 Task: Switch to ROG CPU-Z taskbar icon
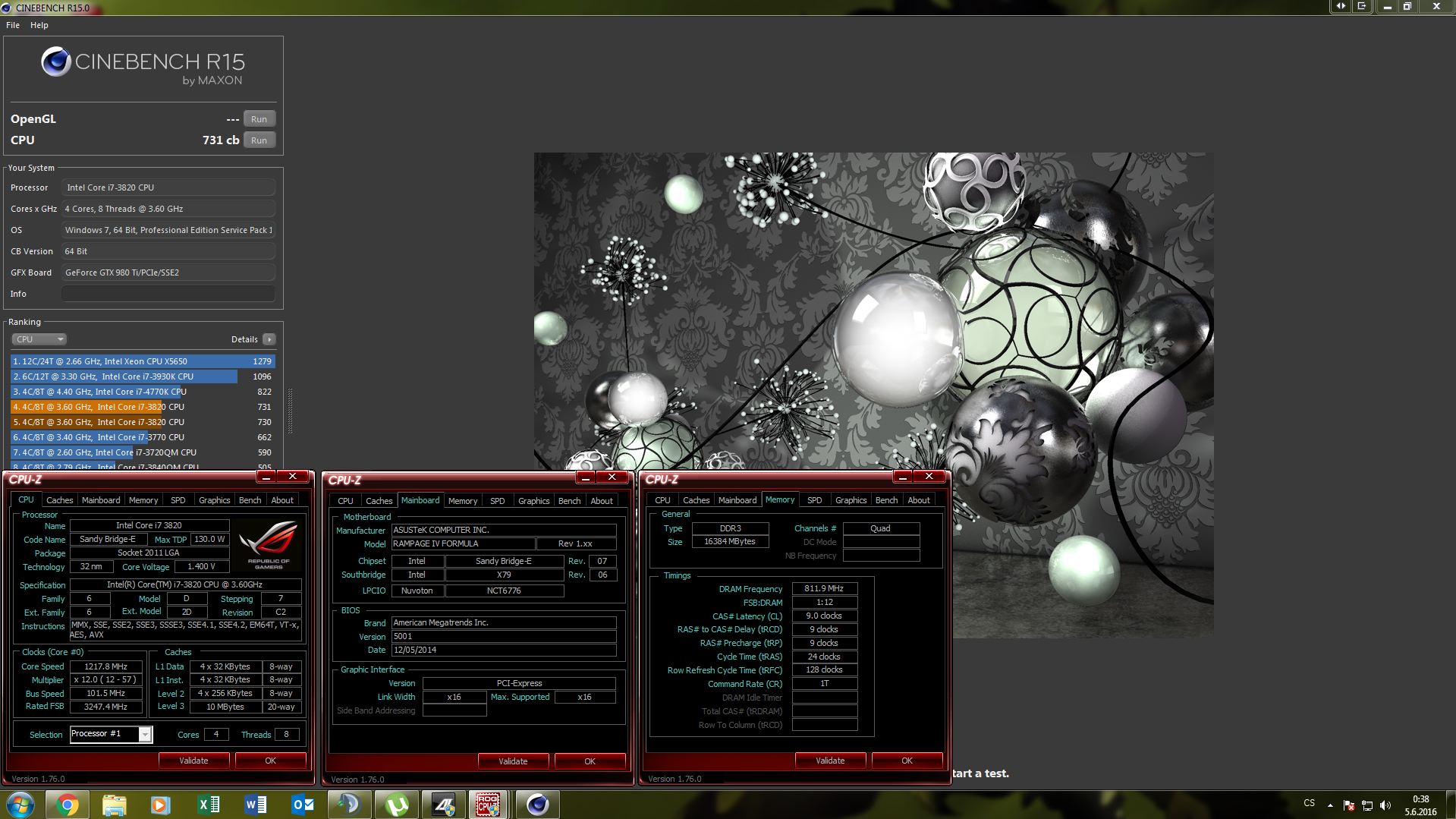pyautogui.click(x=489, y=805)
